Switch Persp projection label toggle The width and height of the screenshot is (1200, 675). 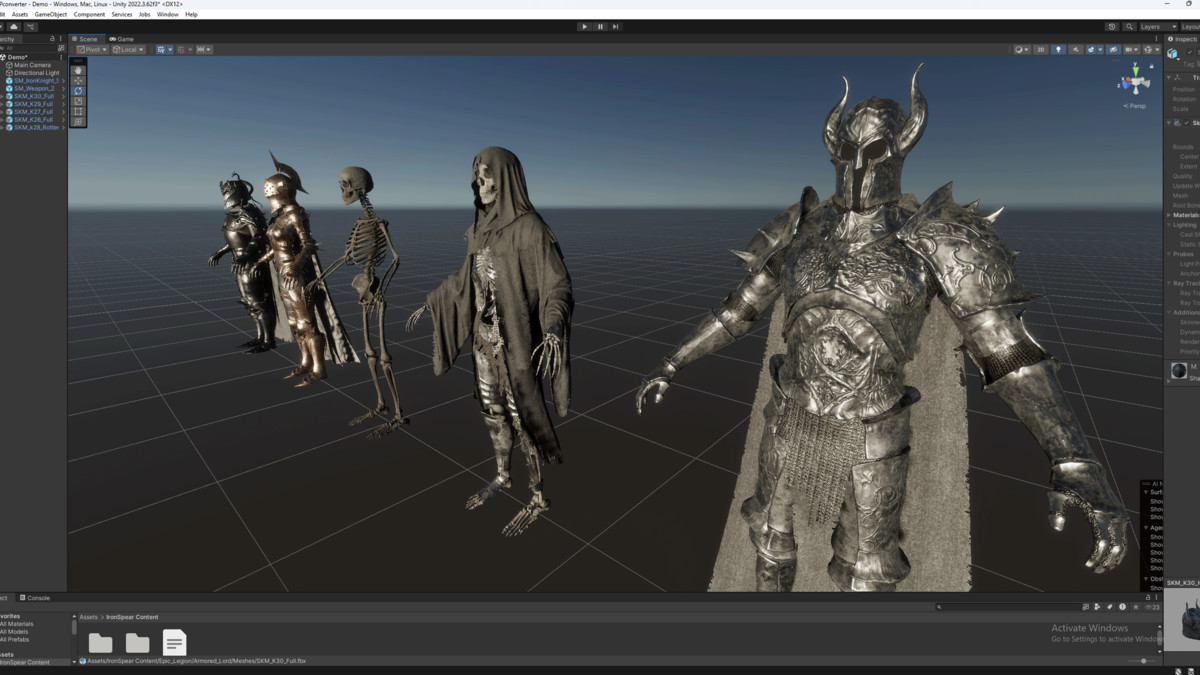coord(1134,106)
